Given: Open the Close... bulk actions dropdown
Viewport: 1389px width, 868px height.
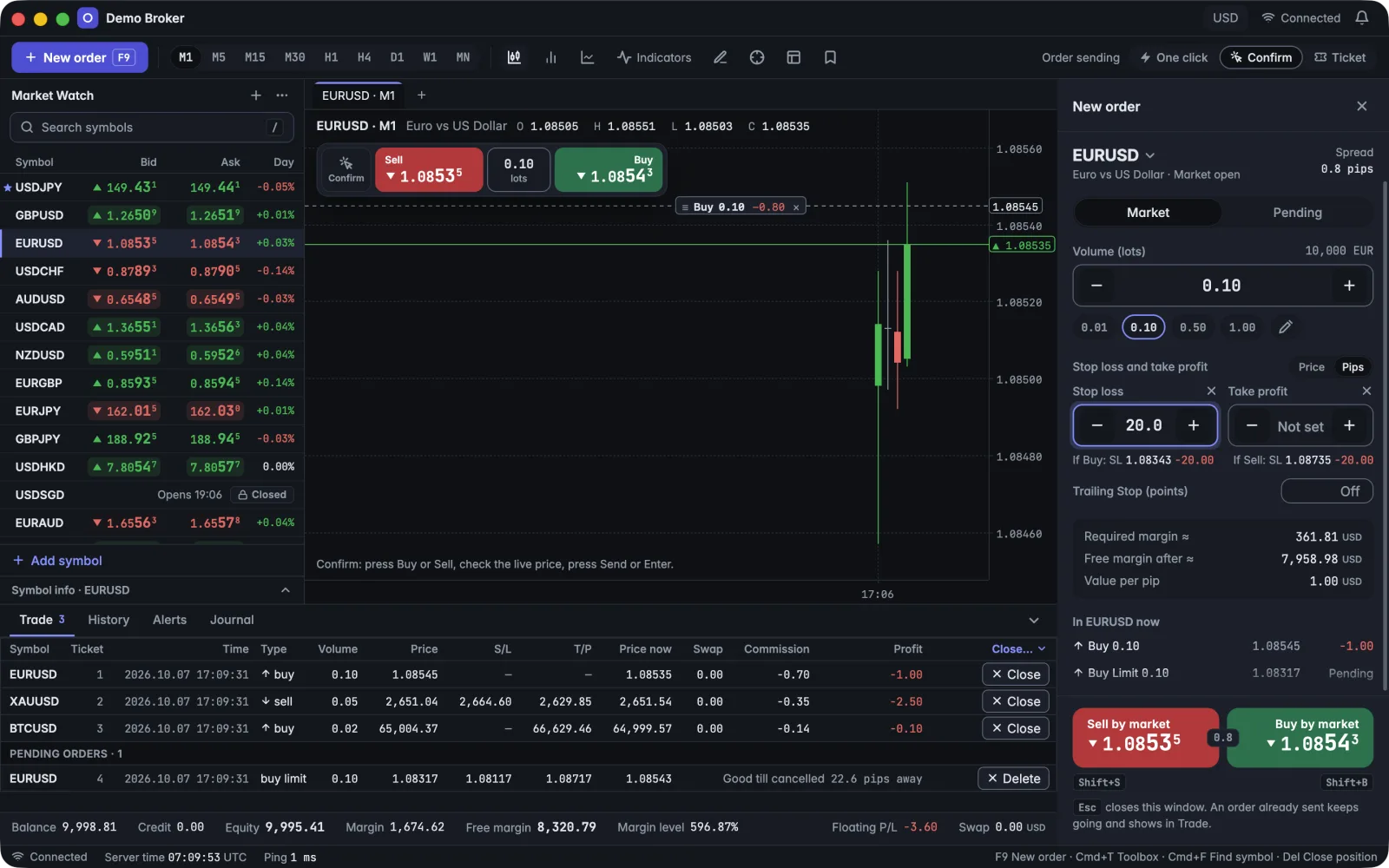Looking at the screenshot, I should point(1019,649).
